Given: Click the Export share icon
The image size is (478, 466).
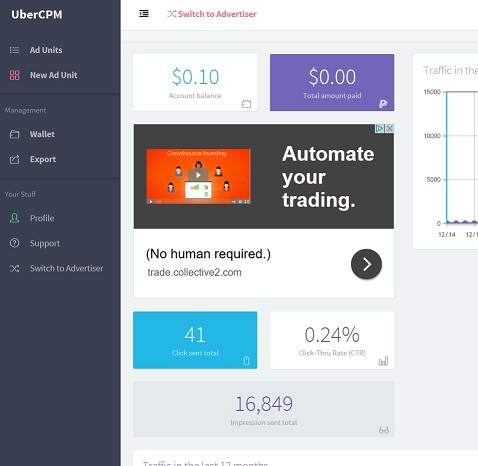Looking at the screenshot, I should [14, 160].
